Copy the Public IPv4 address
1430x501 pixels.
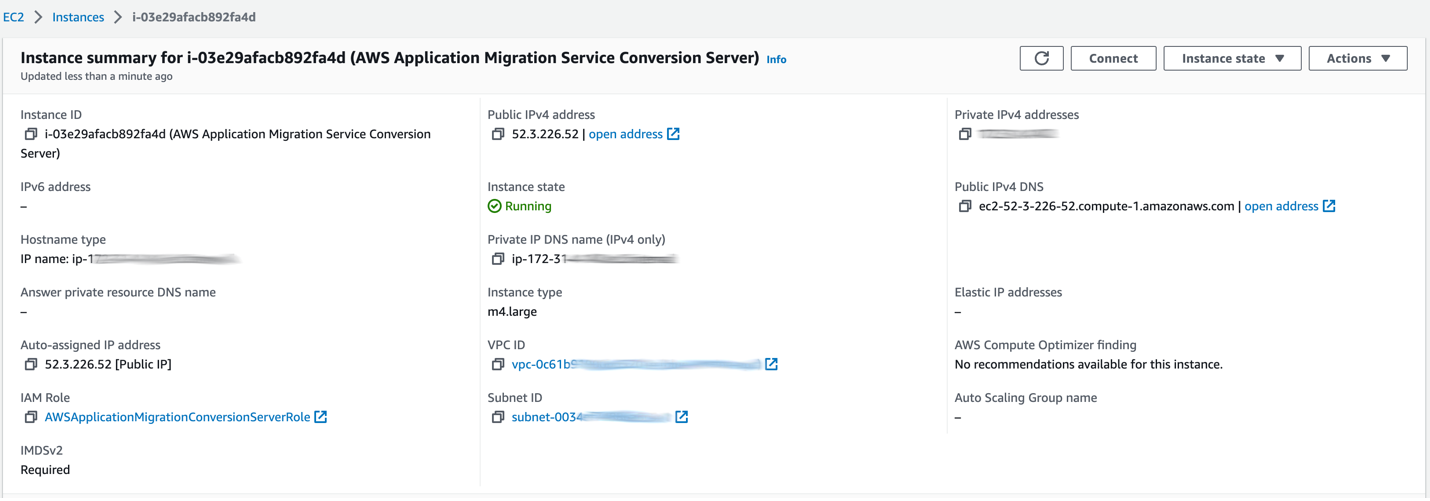click(x=498, y=134)
